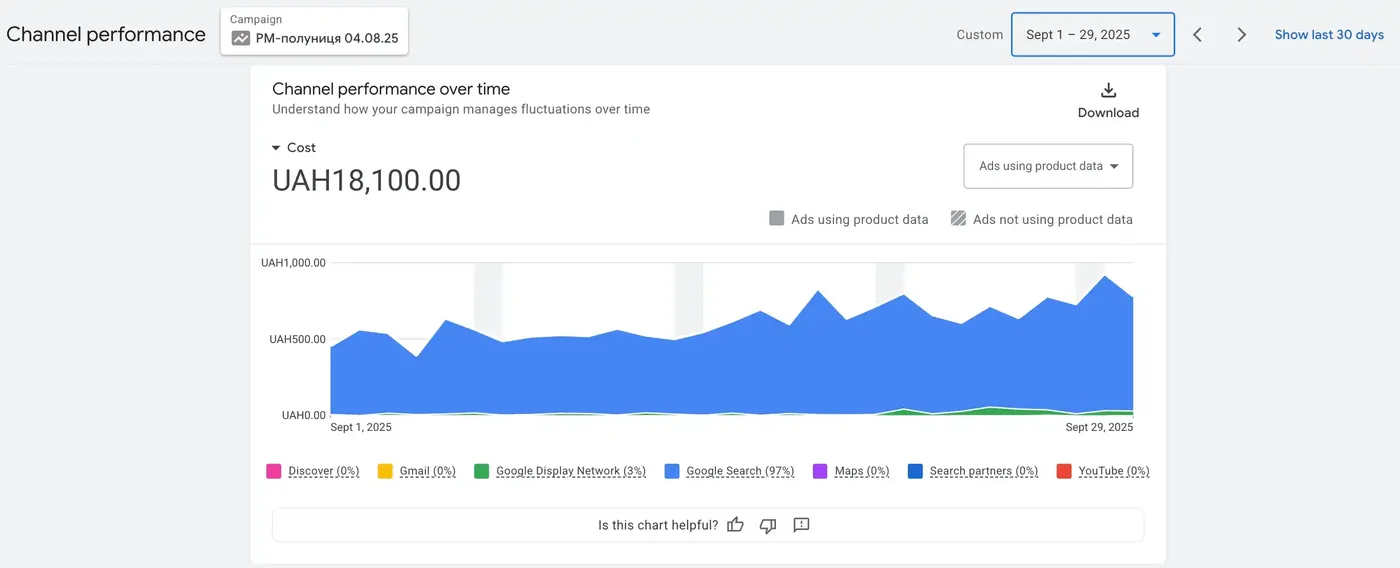Click the light blue Google Search swatch
The width and height of the screenshot is (1400, 568).
(x=672, y=471)
